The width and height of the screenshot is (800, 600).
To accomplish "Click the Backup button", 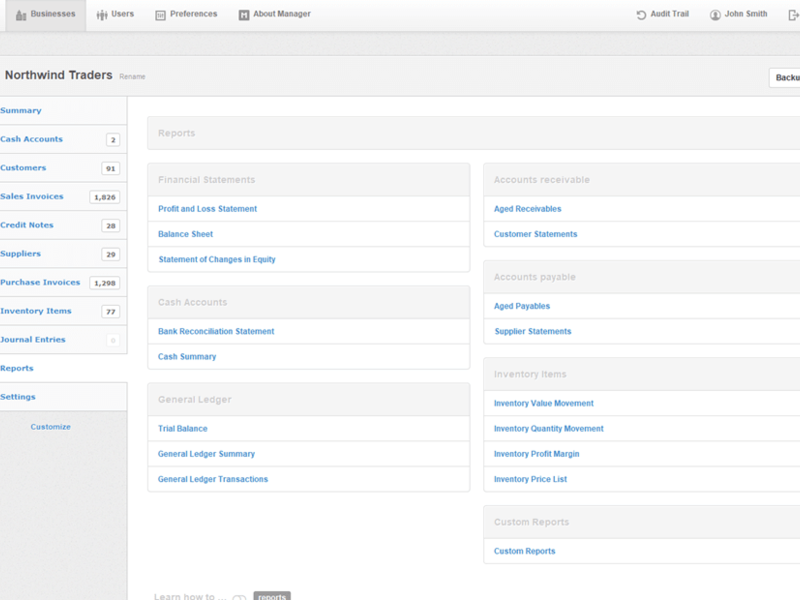I will pyautogui.click(x=786, y=77).
